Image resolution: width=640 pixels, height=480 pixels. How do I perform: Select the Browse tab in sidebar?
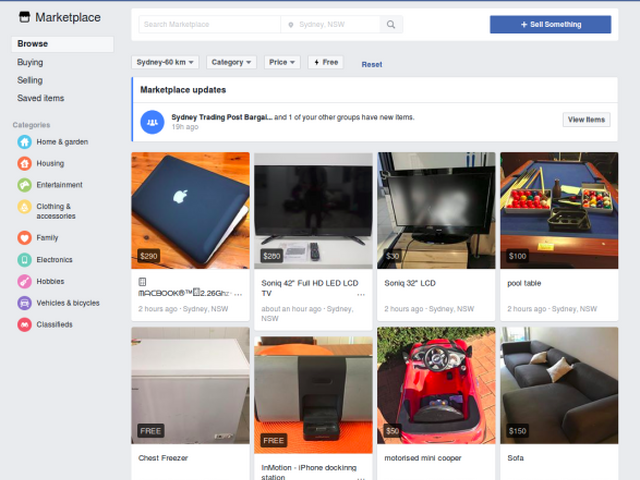62,44
